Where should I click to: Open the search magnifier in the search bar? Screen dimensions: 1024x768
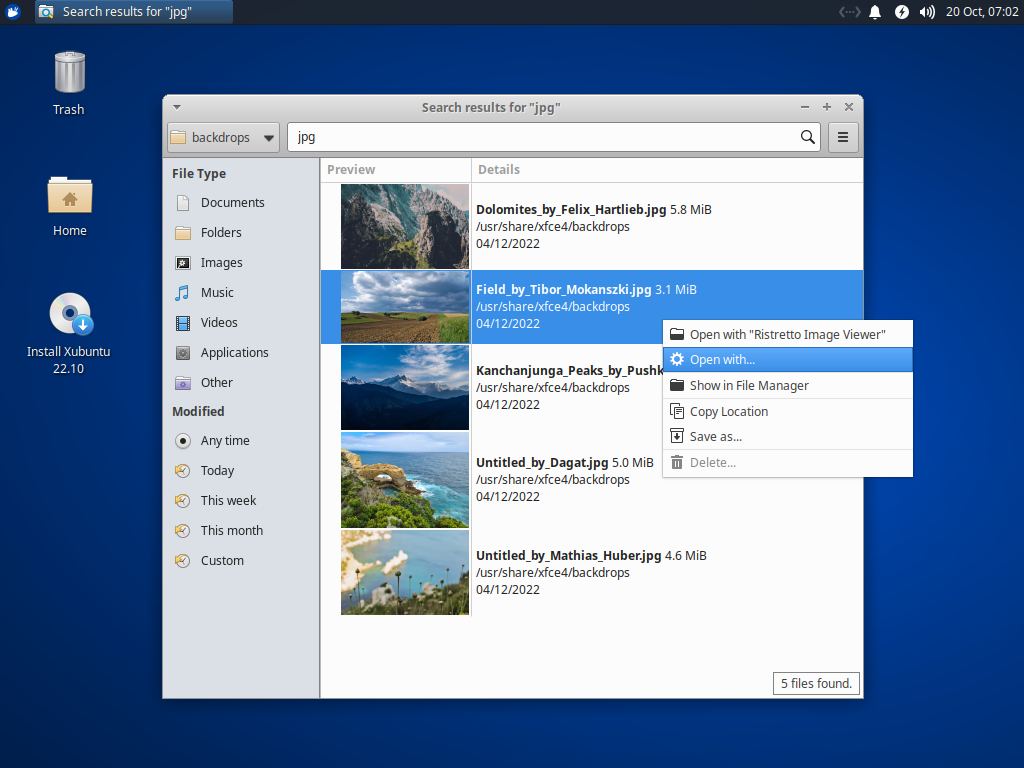point(807,137)
